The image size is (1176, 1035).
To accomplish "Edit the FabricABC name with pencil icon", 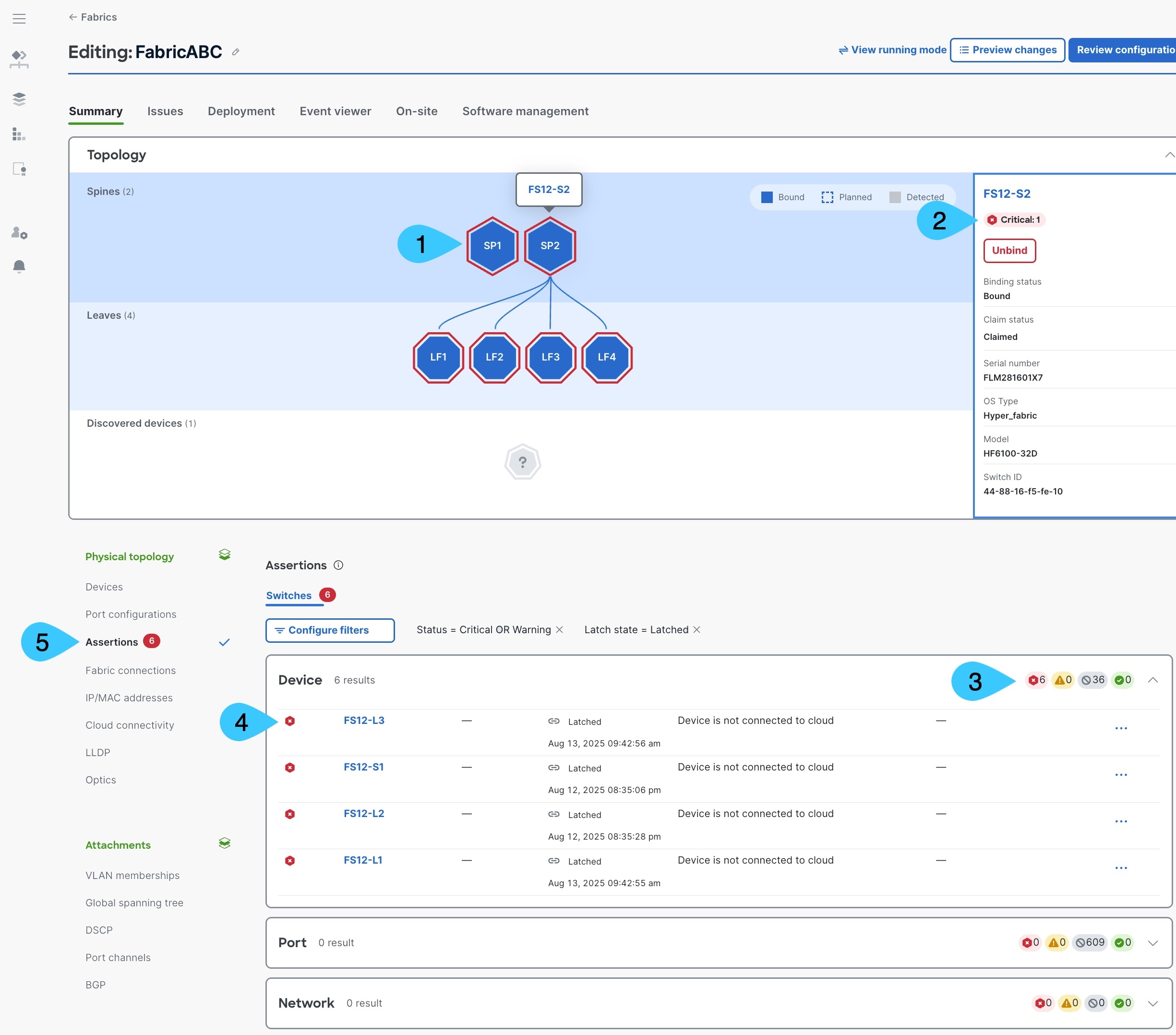I will click(x=235, y=52).
